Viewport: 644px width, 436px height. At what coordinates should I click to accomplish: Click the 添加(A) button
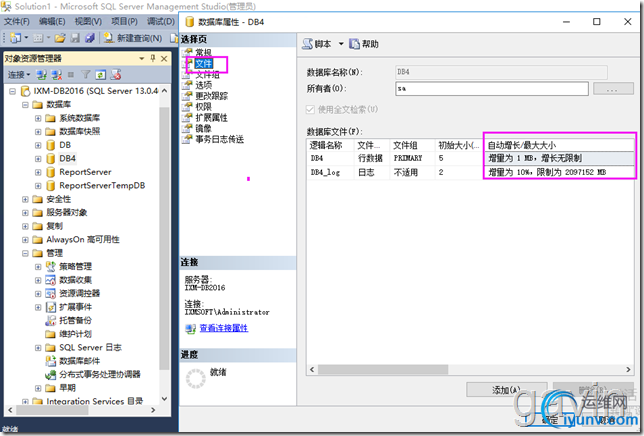click(x=506, y=390)
